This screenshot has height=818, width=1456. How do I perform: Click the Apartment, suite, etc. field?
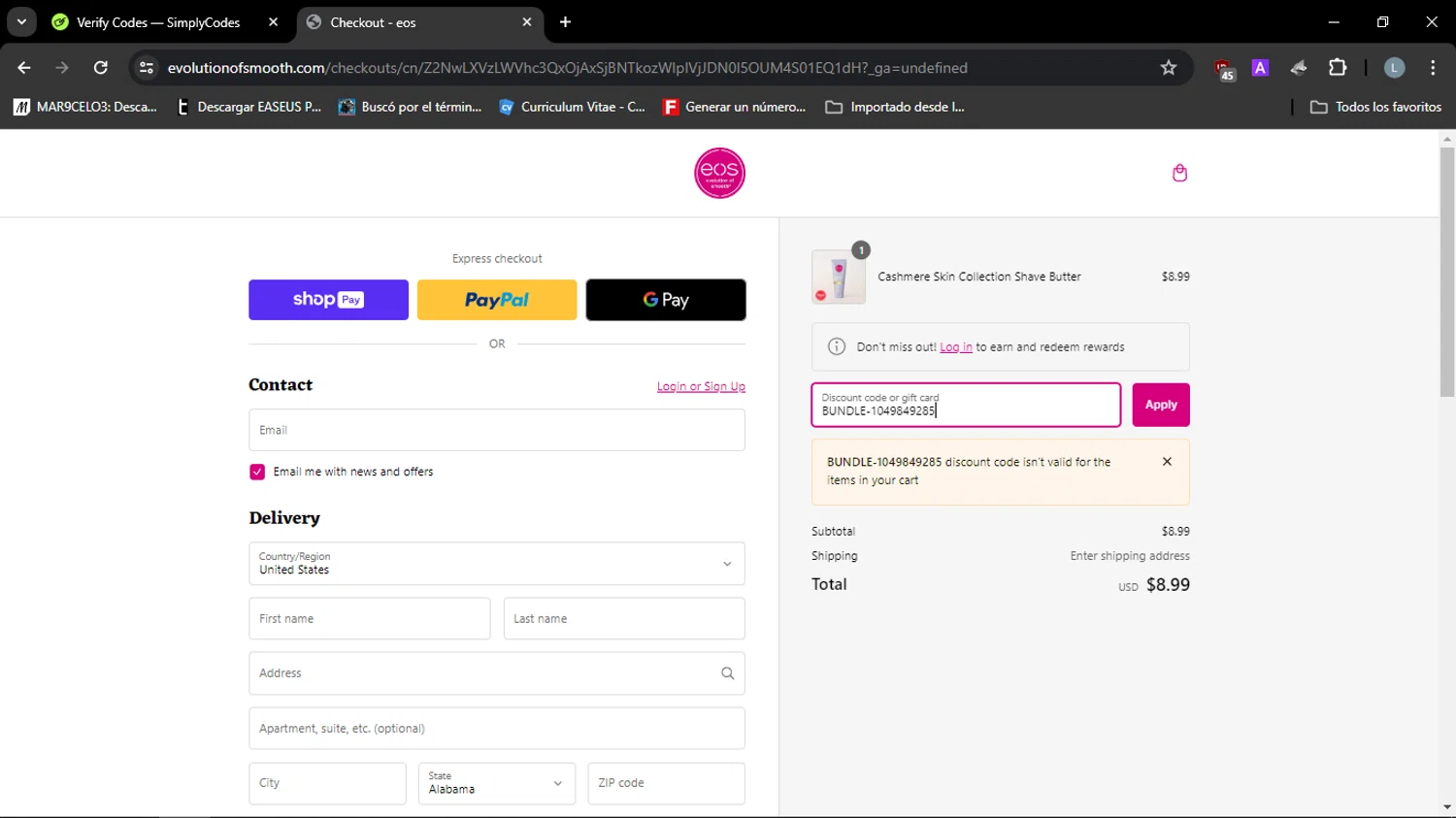pos(497,729)
